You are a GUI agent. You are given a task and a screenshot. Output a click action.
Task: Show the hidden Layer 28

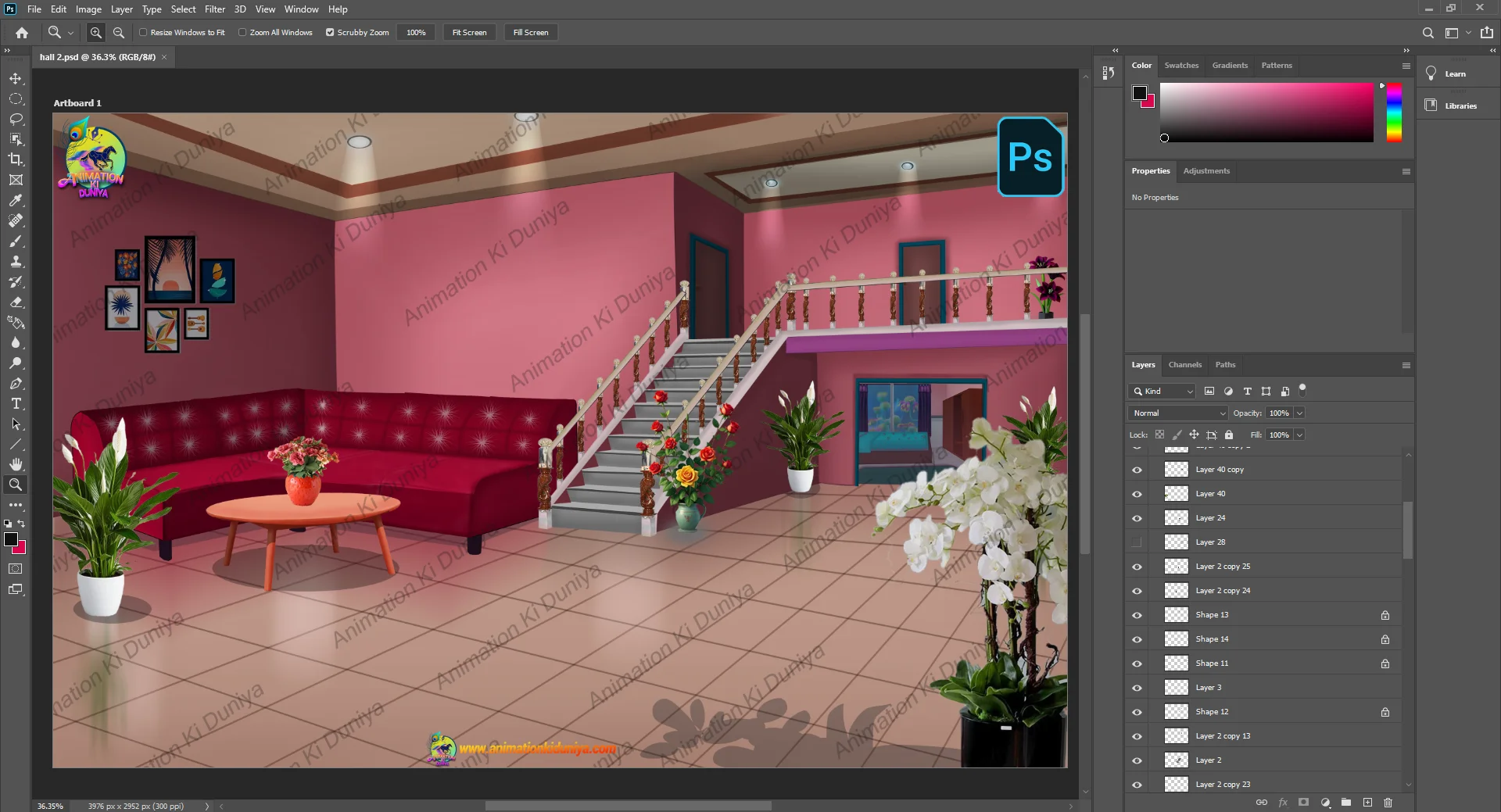click(x=1137, y=542)
